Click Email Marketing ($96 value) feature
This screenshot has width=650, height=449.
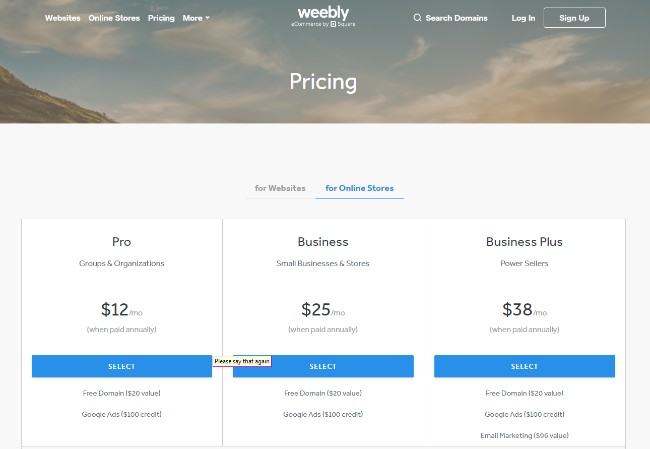pos(524,435)
